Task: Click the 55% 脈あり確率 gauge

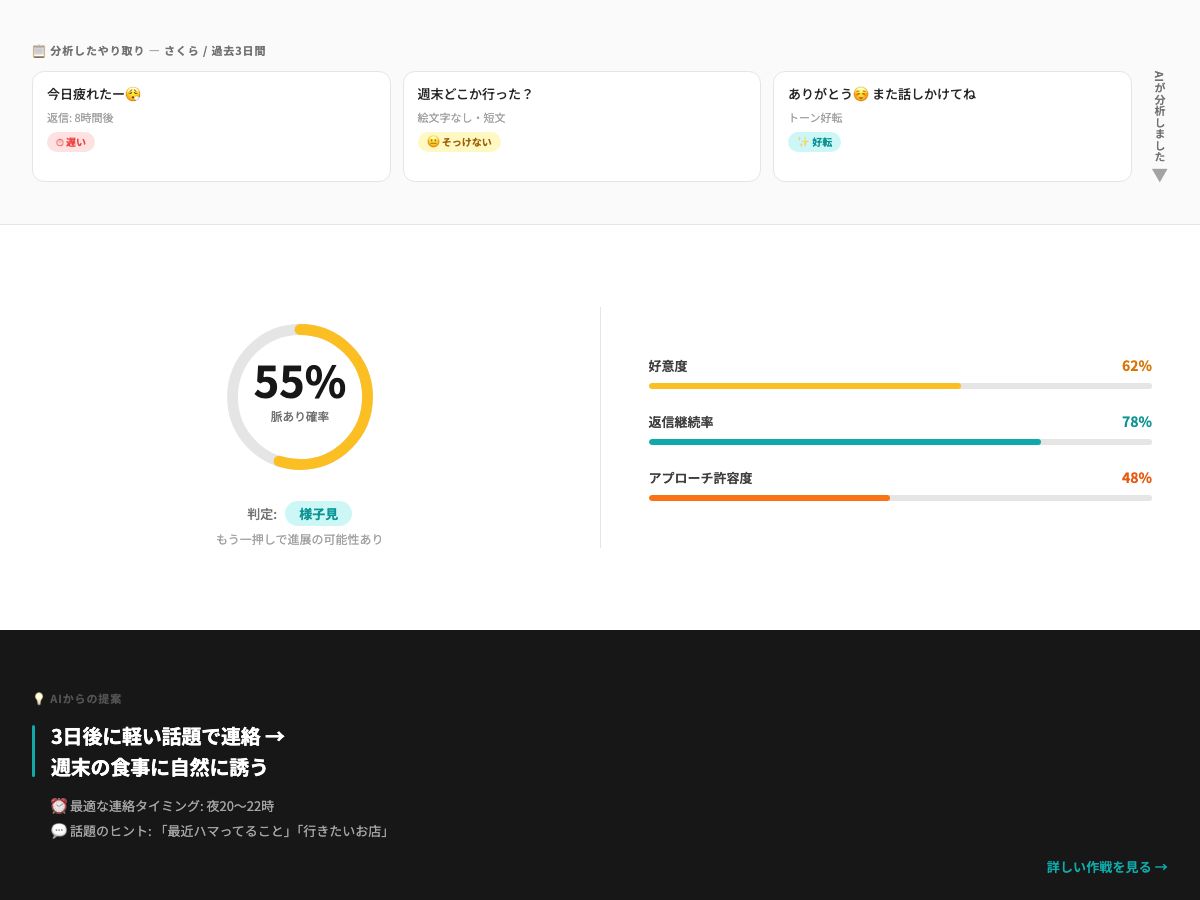Action: pyautogui.click(x=300, y=396)
